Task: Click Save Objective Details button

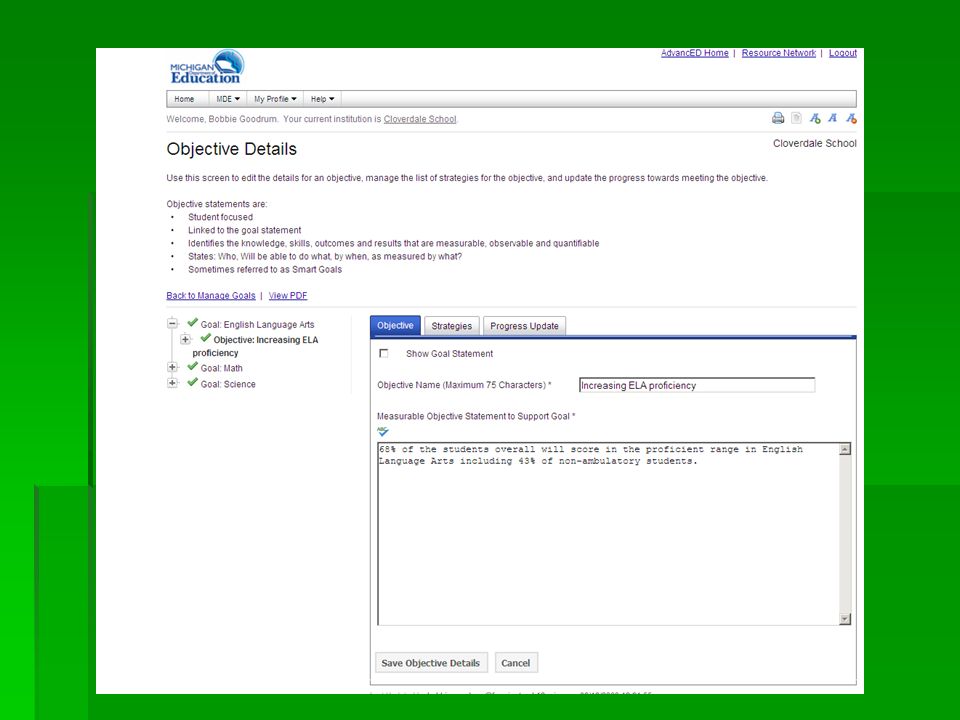Action: [x=431, y=663]
